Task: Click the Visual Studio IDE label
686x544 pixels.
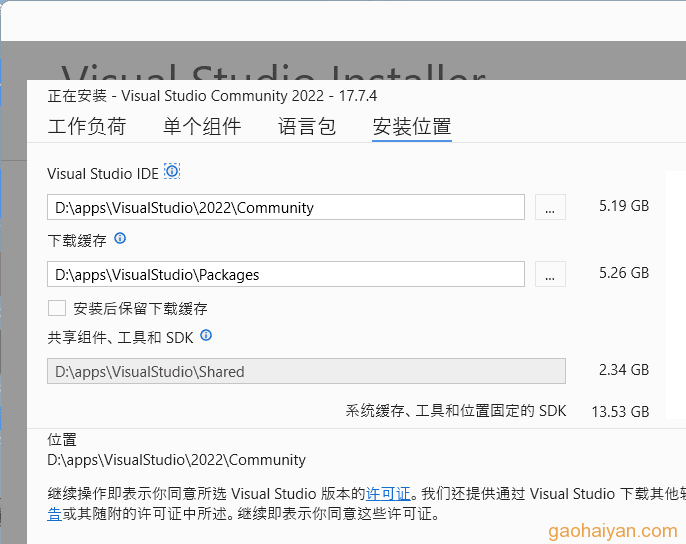Action: (x=103, y=174)
